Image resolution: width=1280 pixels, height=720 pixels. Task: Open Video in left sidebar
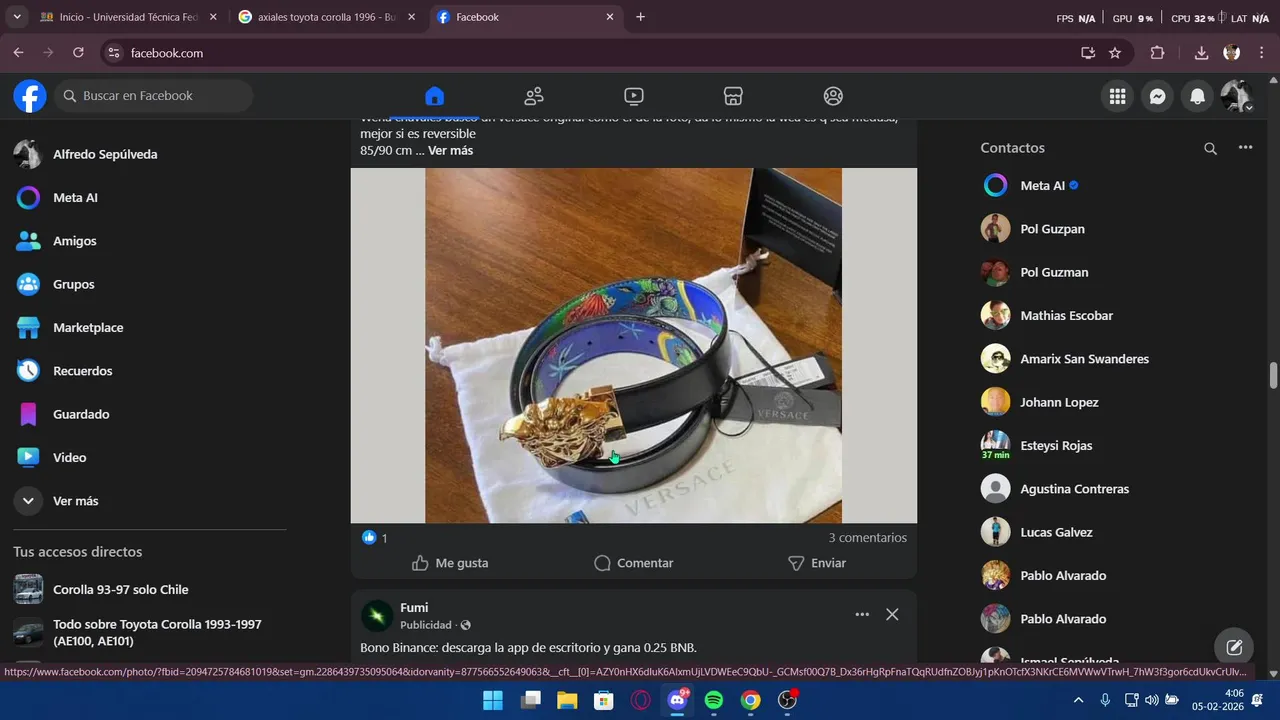[x=148, y=458]
